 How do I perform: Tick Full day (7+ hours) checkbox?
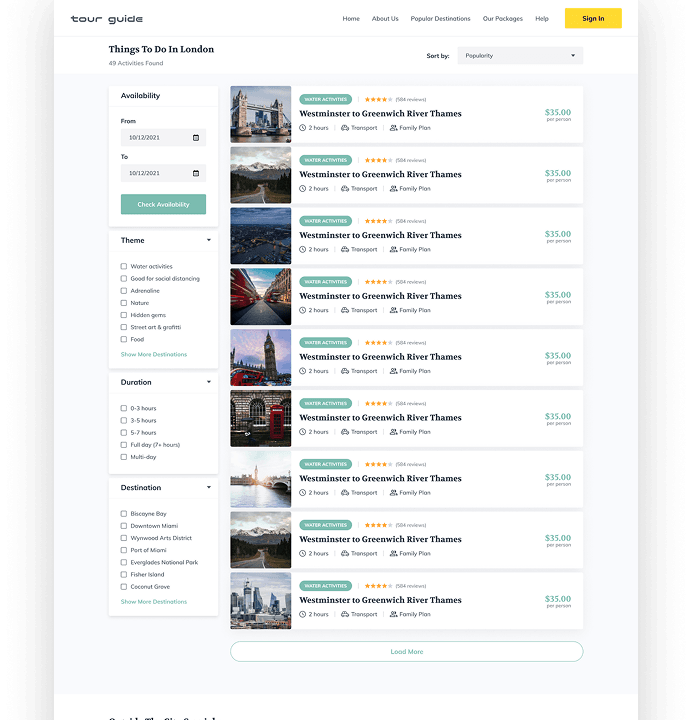point(124,444)
